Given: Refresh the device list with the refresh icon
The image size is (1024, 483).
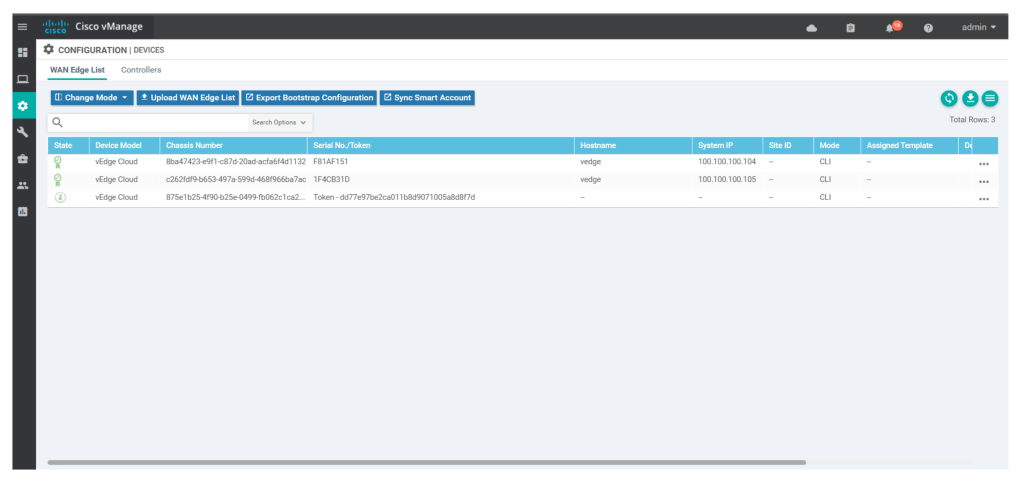Looking at the screenshot, I should [x=949, y=98].
